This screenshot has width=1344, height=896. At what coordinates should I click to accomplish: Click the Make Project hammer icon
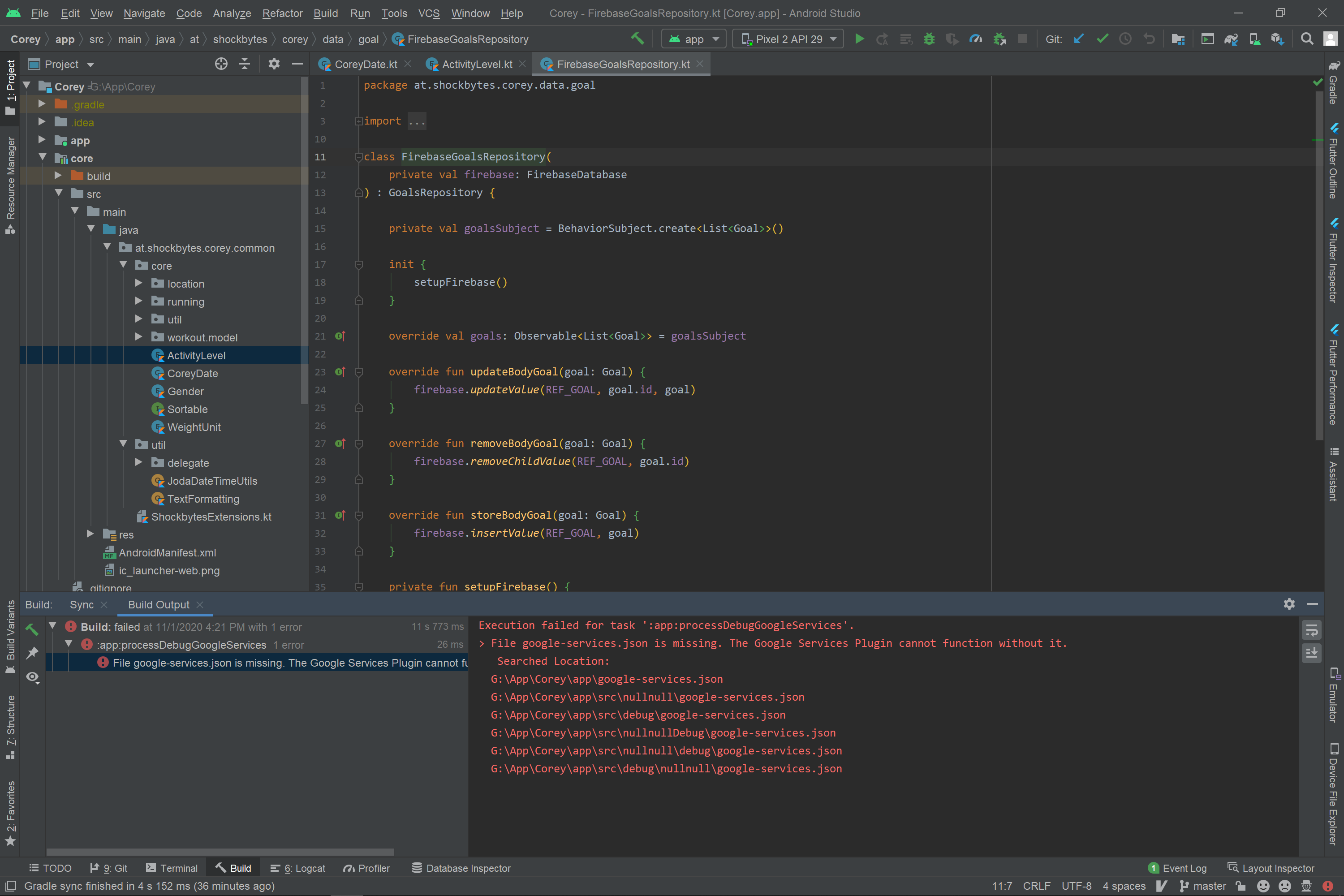(x=637, y=39)
